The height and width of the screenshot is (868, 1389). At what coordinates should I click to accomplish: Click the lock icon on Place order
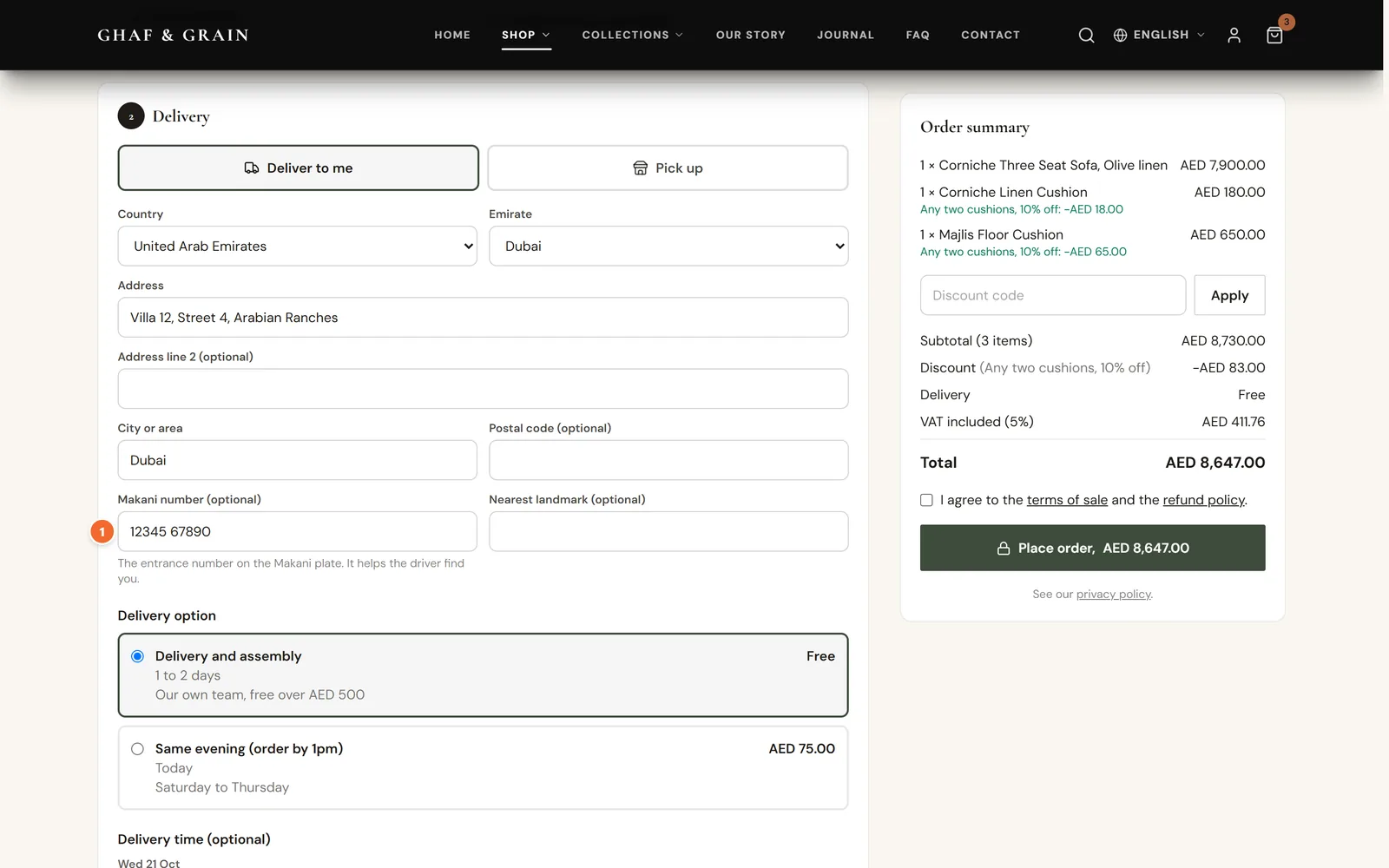1004,549
